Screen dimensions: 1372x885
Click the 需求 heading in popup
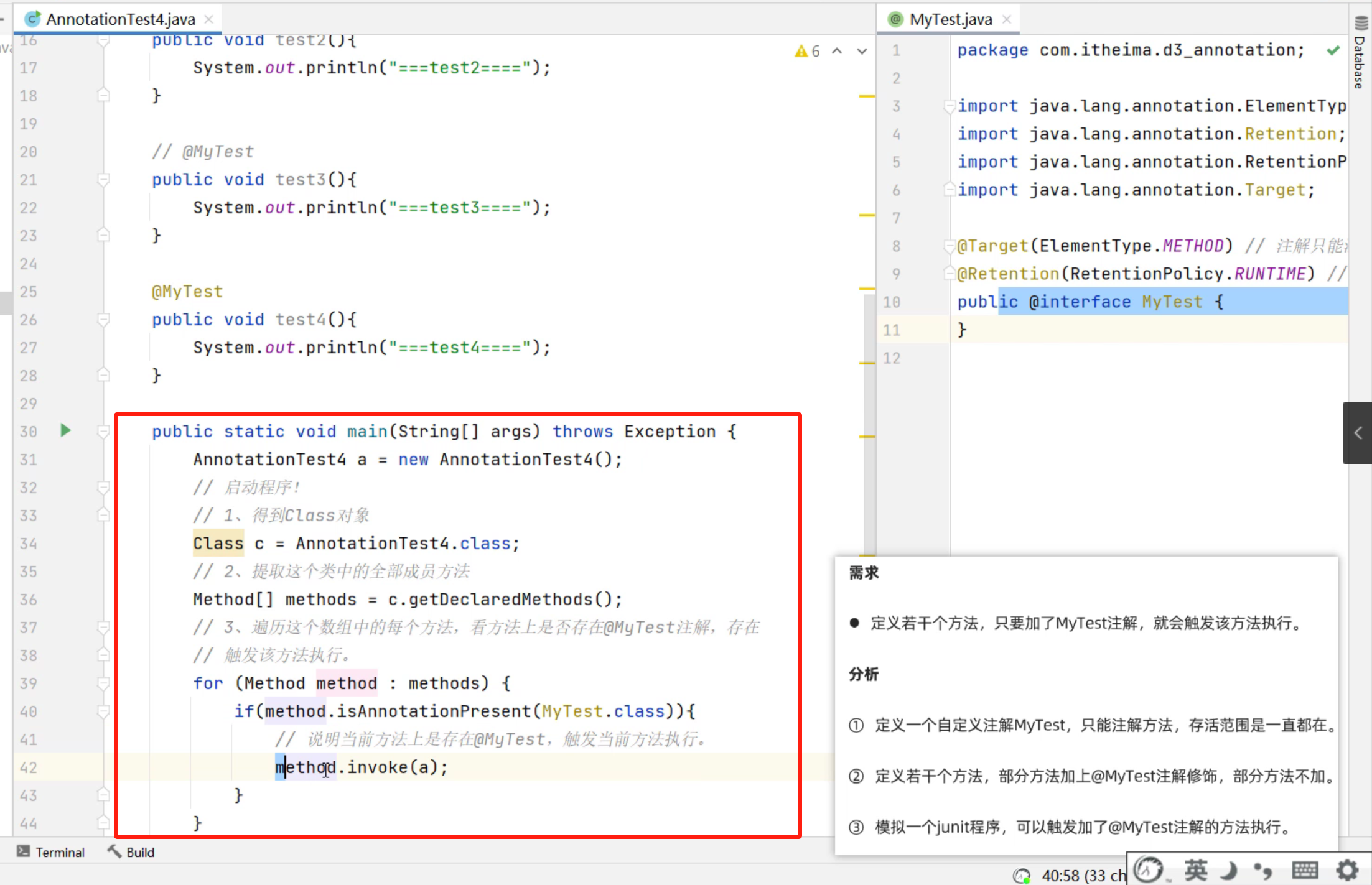click(x=864, y=572)
